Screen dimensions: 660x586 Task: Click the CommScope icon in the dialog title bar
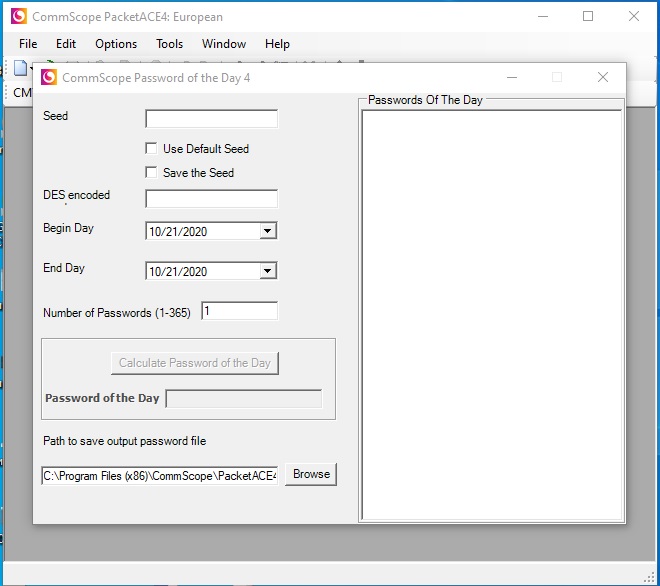coord(49,77)
